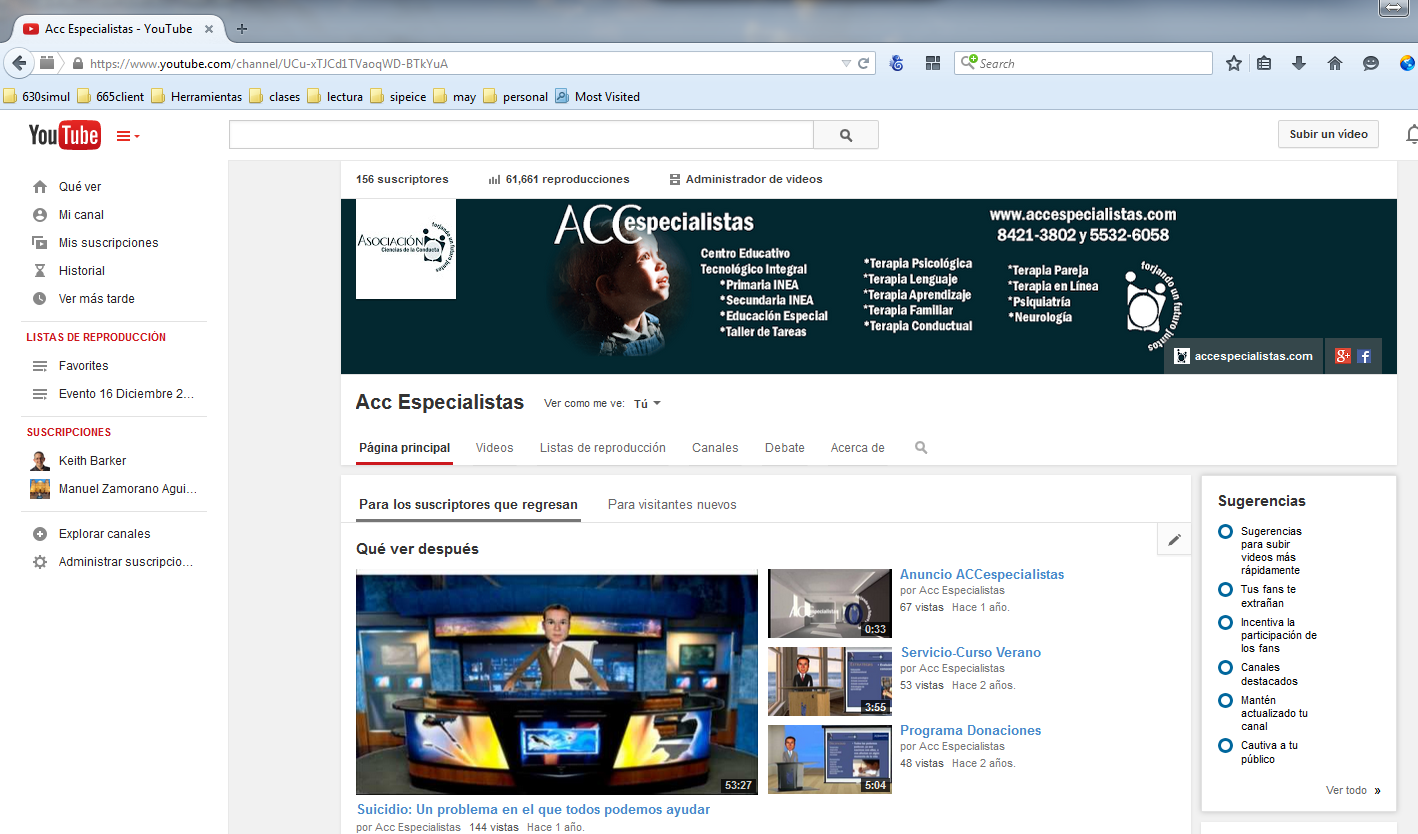Viewport: 1418px width, 834px height.
Task: Click Ver todo suggestions link
Action: (1353, 790)
